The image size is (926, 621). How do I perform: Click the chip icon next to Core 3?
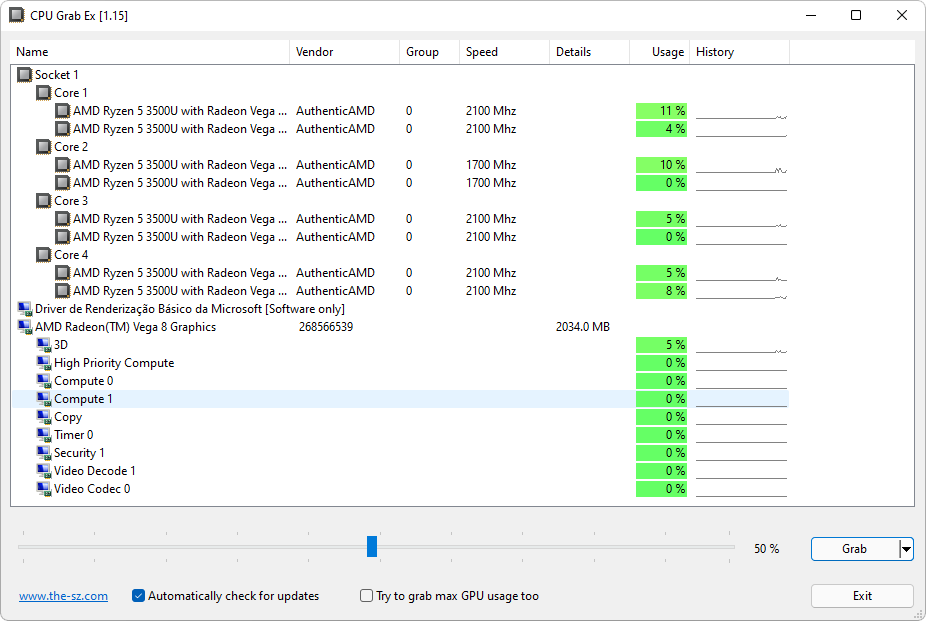click(x=44, y=201)
